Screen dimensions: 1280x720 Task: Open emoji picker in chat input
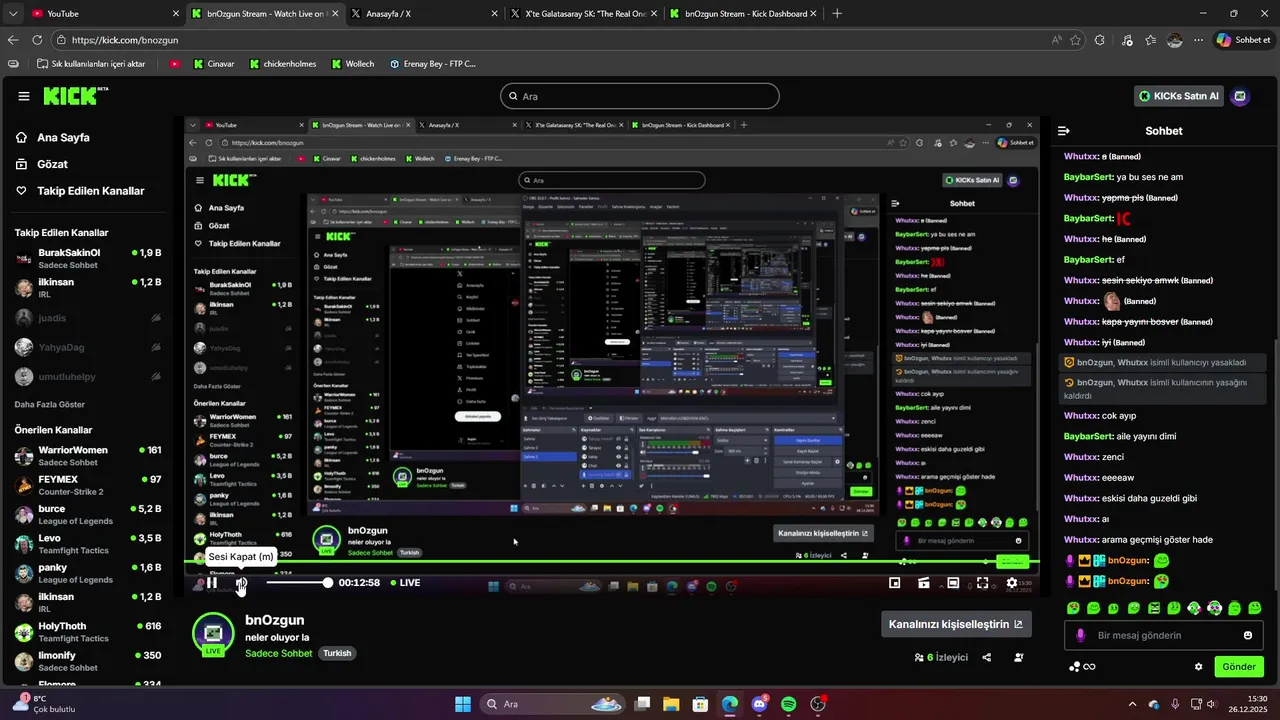pyautogui.click(x=1248, y=635)
